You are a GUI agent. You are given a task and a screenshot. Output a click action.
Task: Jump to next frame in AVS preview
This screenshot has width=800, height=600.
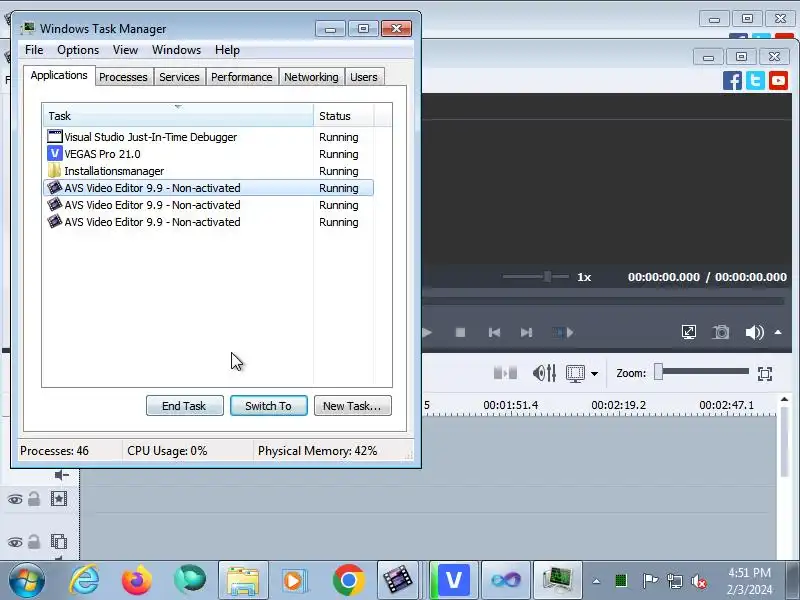coord(527,333)
